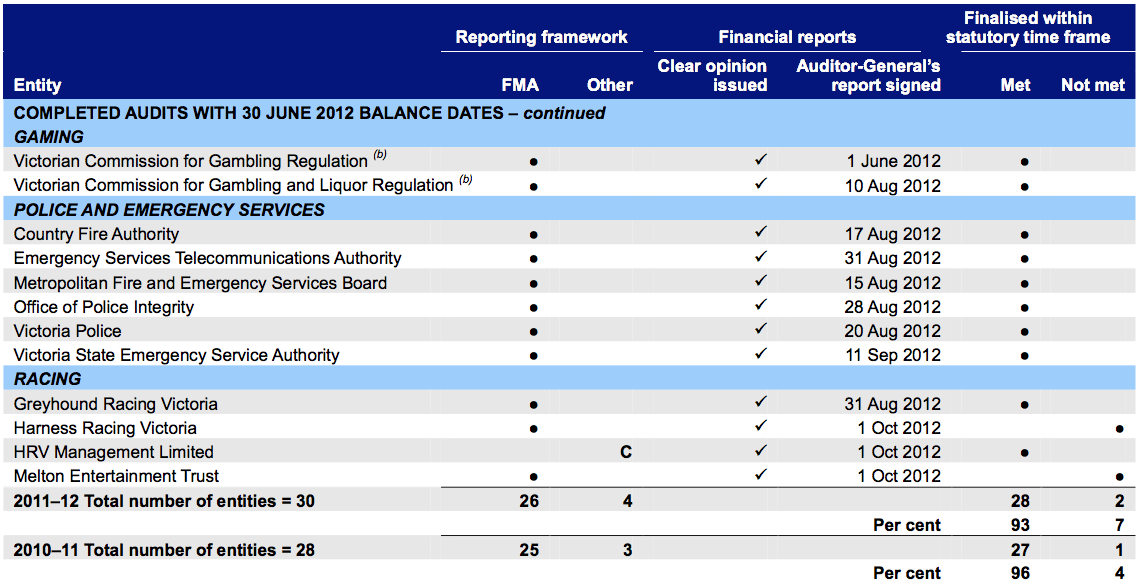Viewport: 1141px width, 586px height.
Task: Click the 2010–11 FMA total 25
Action: point(529,550)
